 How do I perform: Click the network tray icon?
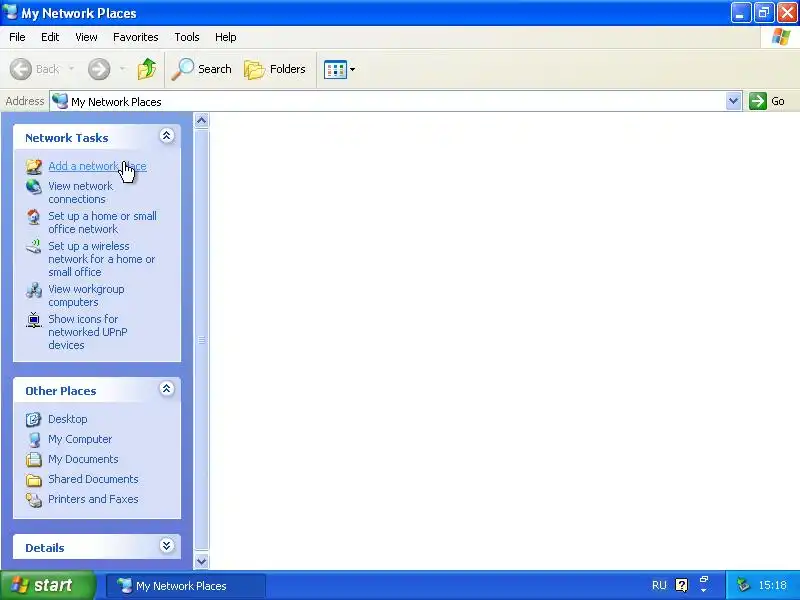743,585
